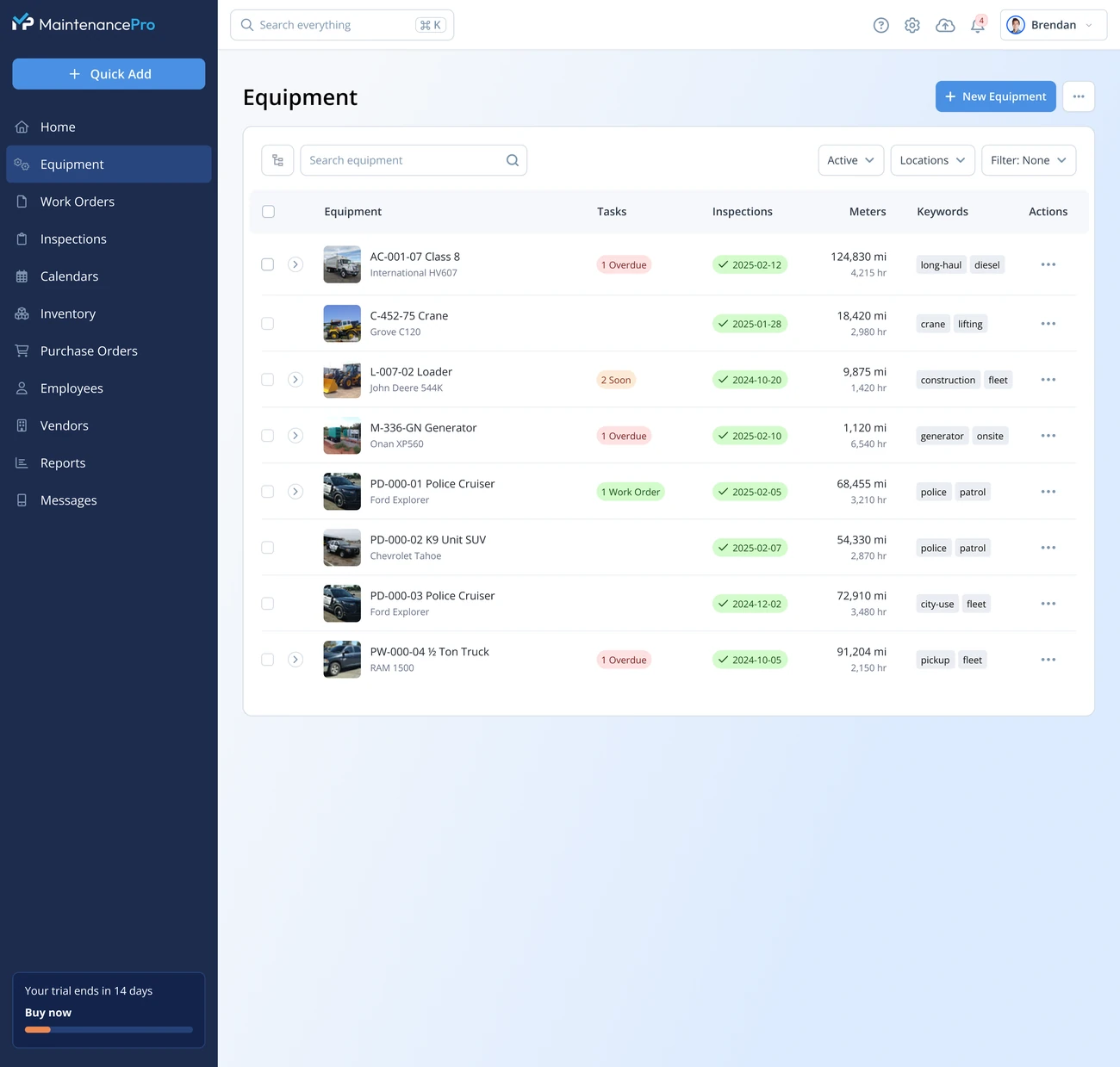The image size is (1120, 1067).
Task: Click the Quick Add button
Action: click(x=109, y=74)
